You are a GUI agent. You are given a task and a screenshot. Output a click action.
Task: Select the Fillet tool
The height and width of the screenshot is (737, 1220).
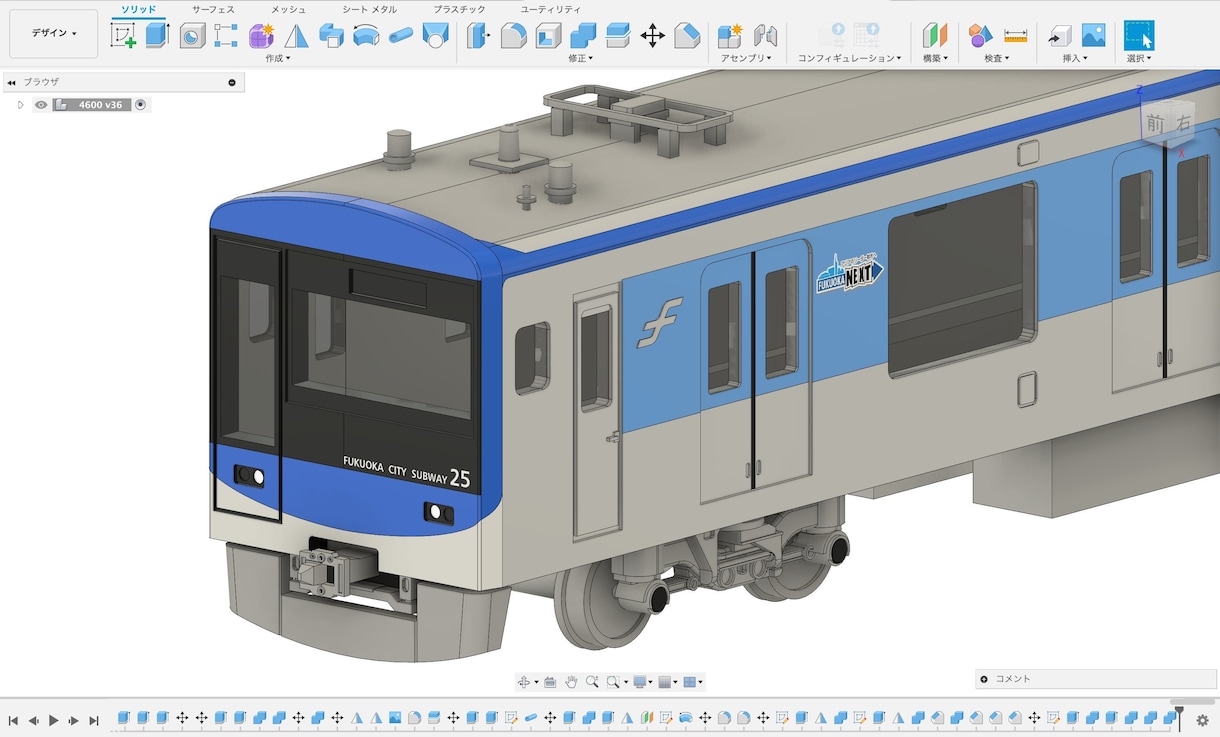coord(513,36)
